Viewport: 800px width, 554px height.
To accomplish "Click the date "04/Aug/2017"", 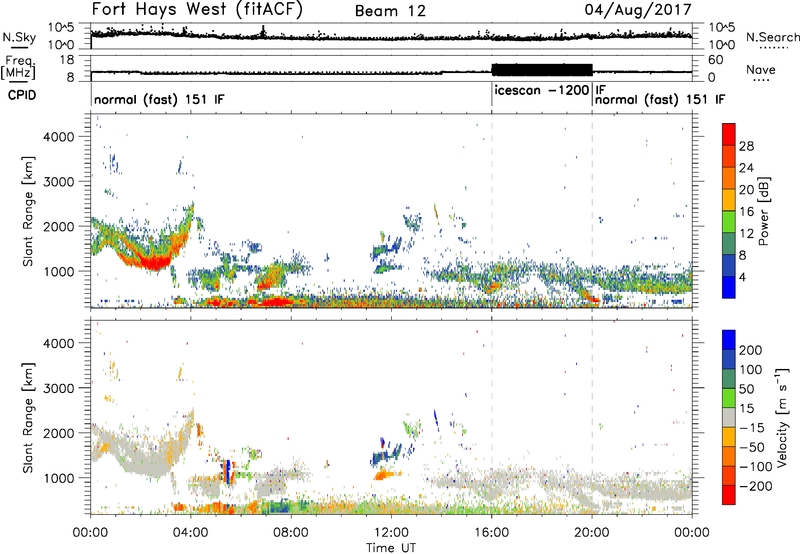I will 638,9.
